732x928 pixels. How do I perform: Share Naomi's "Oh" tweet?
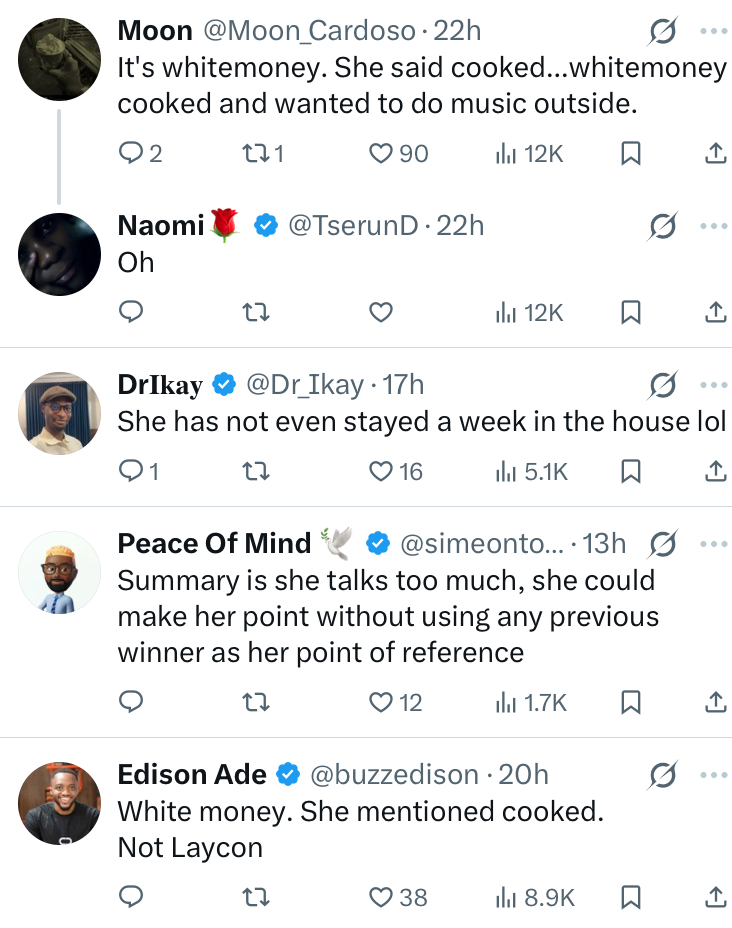[715, 313]
